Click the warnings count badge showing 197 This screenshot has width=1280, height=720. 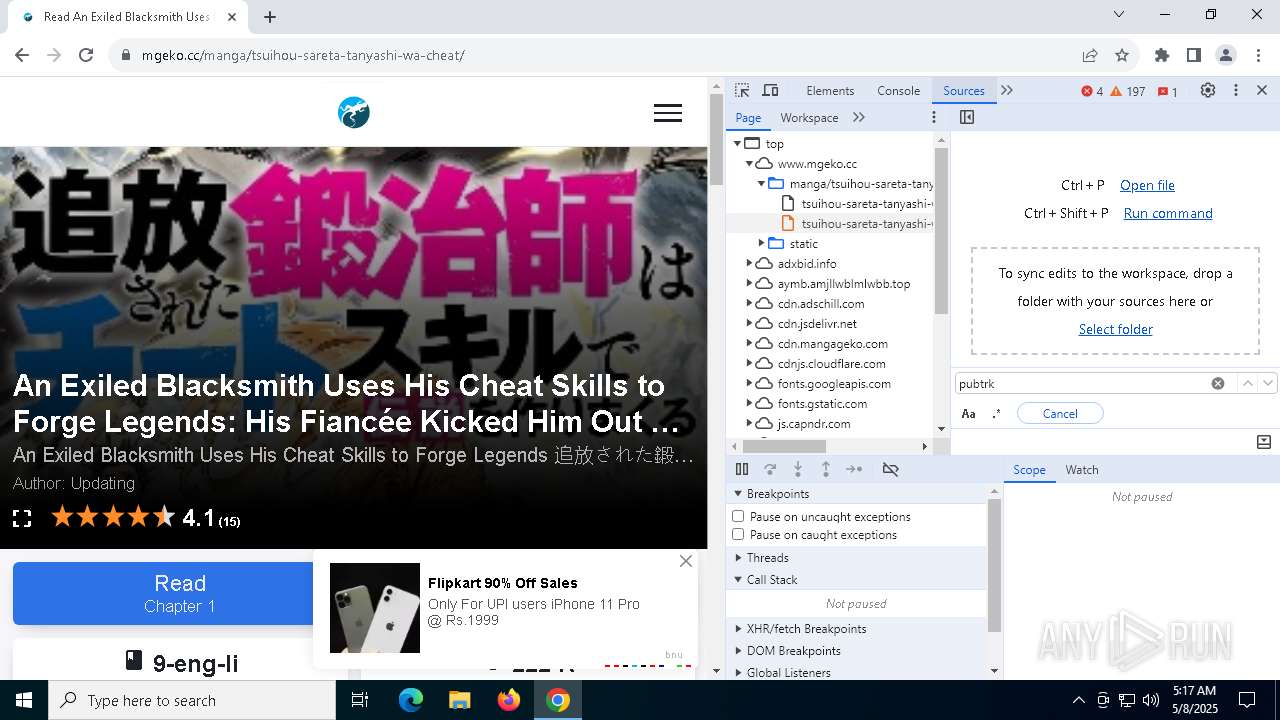(x=1127, y=91)
